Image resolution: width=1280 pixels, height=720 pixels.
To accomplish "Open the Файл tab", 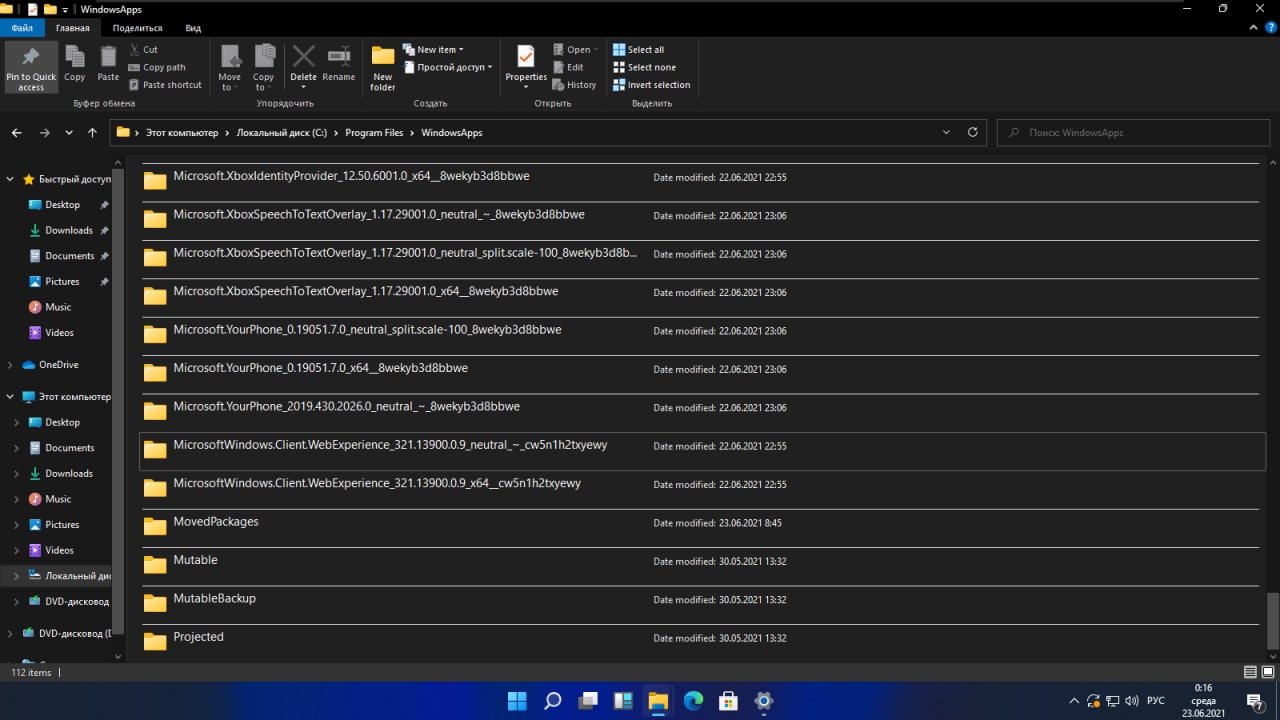I will coord(22,29).
